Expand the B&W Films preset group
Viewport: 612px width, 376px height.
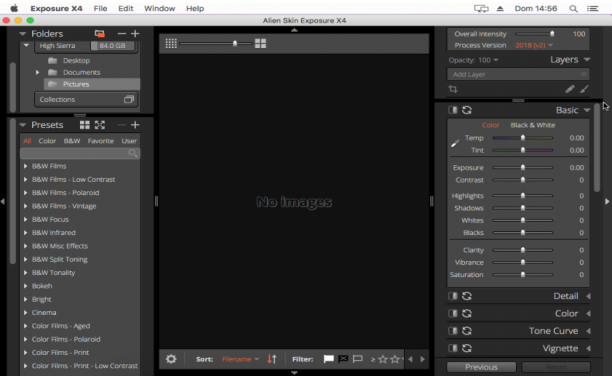pyautogui.click(x=25, y=166)
